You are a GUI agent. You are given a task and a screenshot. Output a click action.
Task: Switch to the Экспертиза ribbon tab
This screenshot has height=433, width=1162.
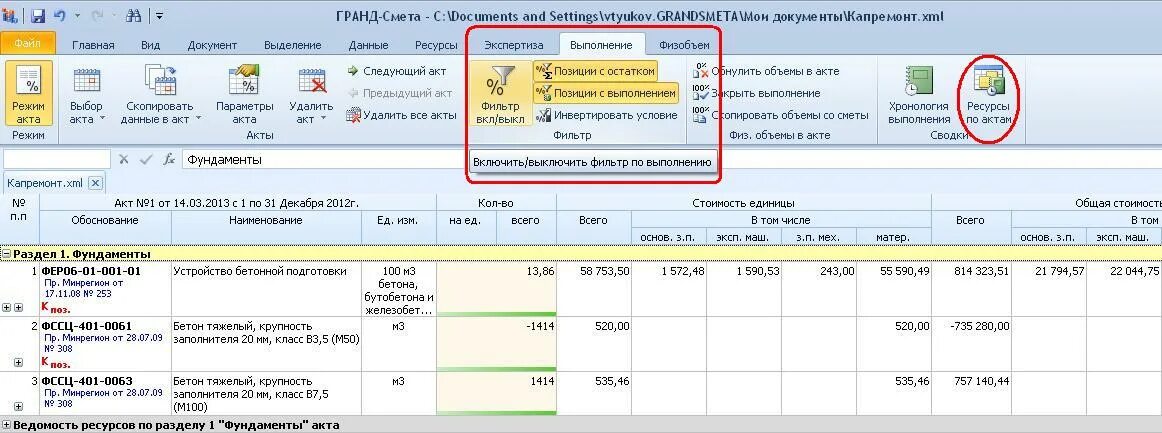[x=514, y=45]
